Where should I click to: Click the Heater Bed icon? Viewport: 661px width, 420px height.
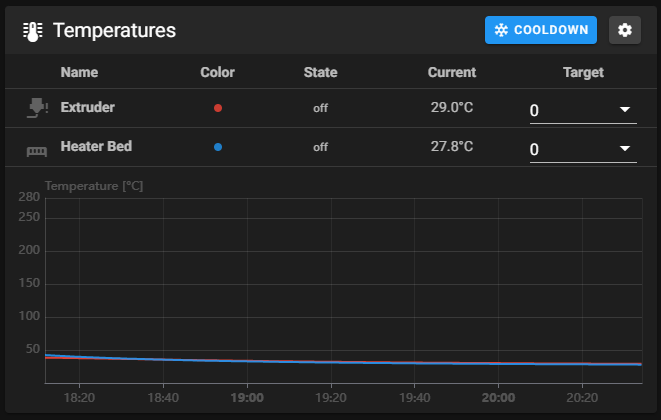pos(37,148)
